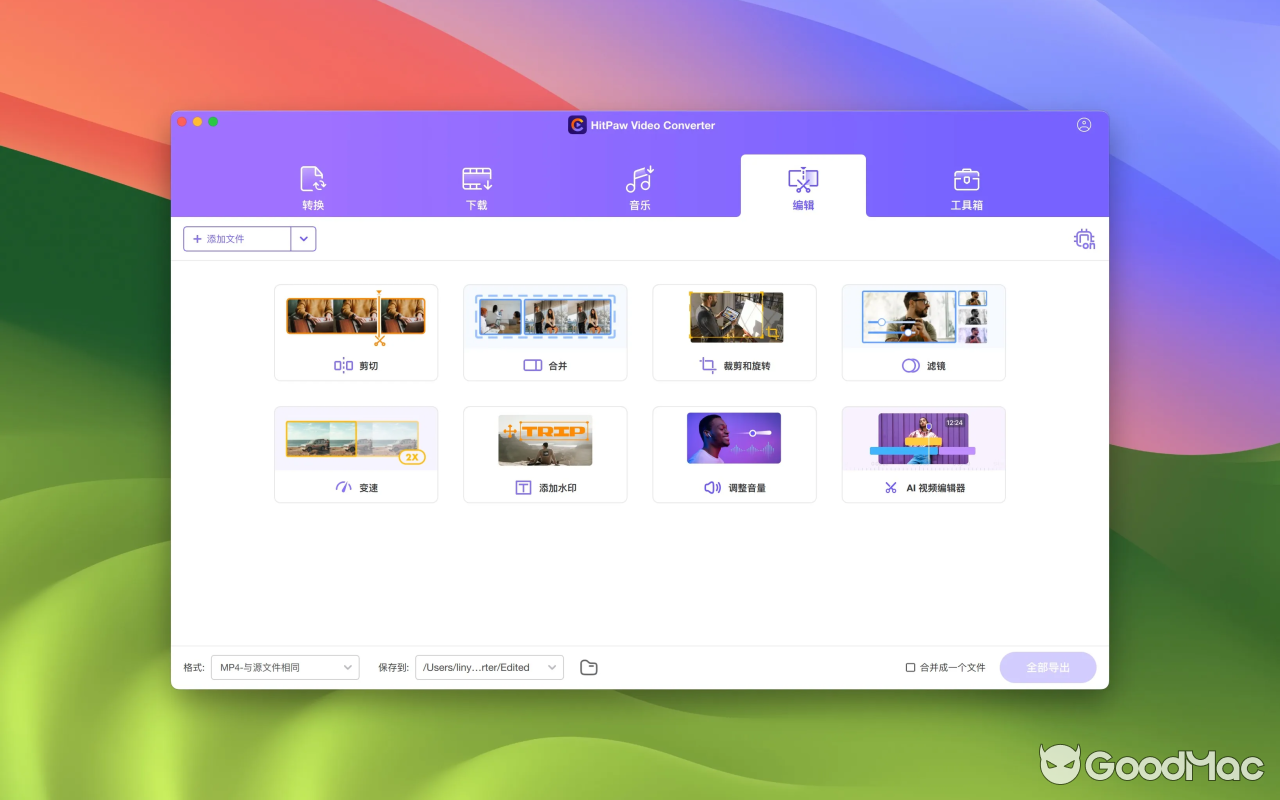Image resolution: width=1280 pixels, height=800 pixels.
Task: Expand the MP4-与源文件相同 format dropdown
Action: [x=284, y=666]
